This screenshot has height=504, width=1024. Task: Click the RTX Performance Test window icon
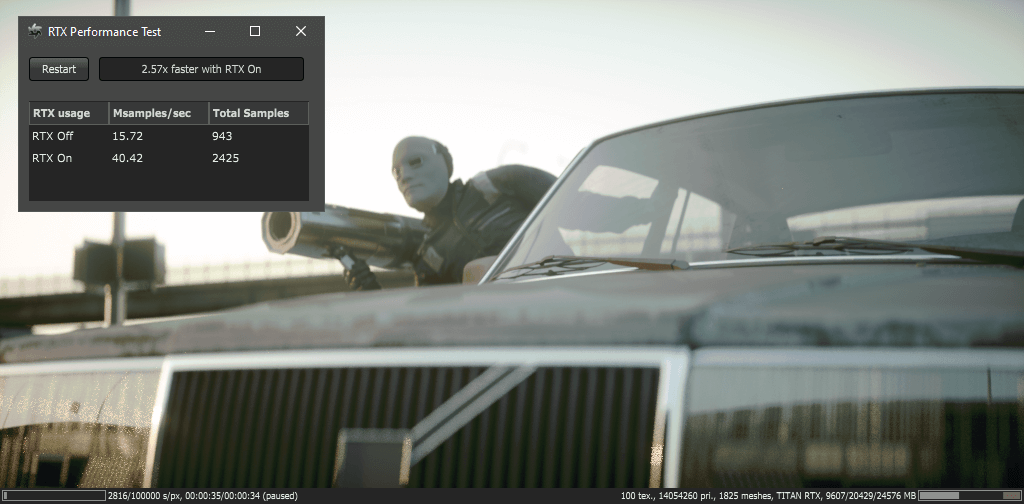pos(35,31)
